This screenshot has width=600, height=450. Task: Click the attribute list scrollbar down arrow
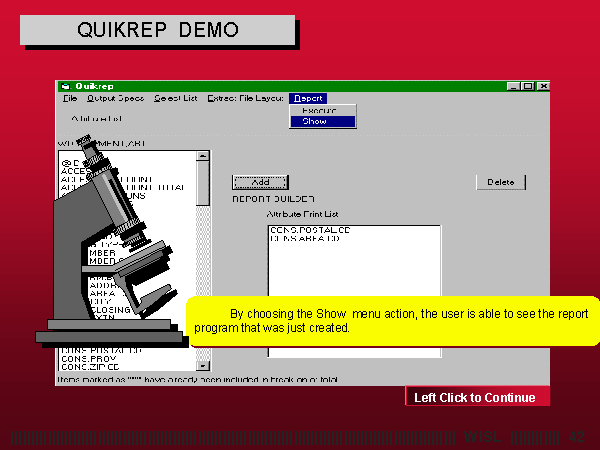tap(204, 367)
